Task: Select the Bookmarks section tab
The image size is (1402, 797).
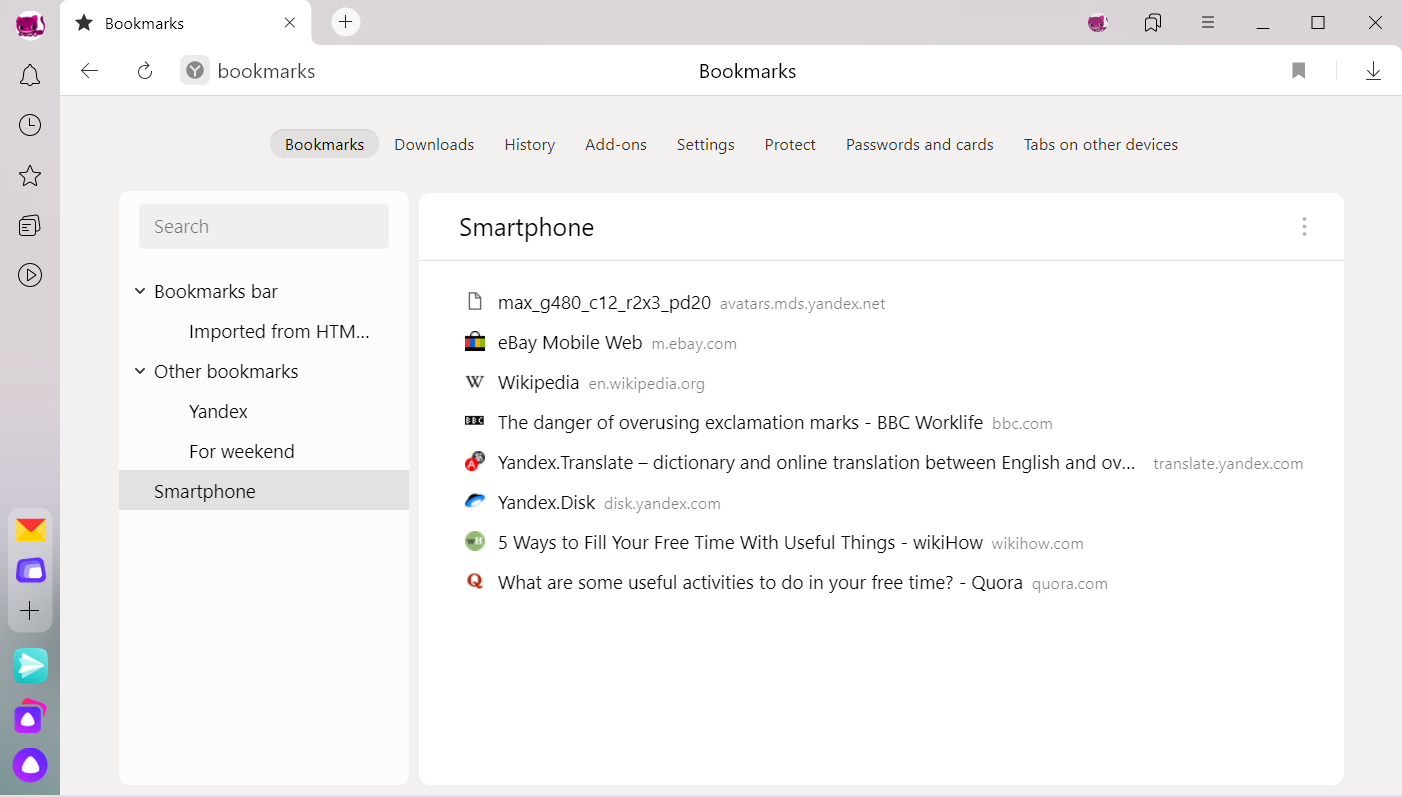Action: tap(324, 144)
